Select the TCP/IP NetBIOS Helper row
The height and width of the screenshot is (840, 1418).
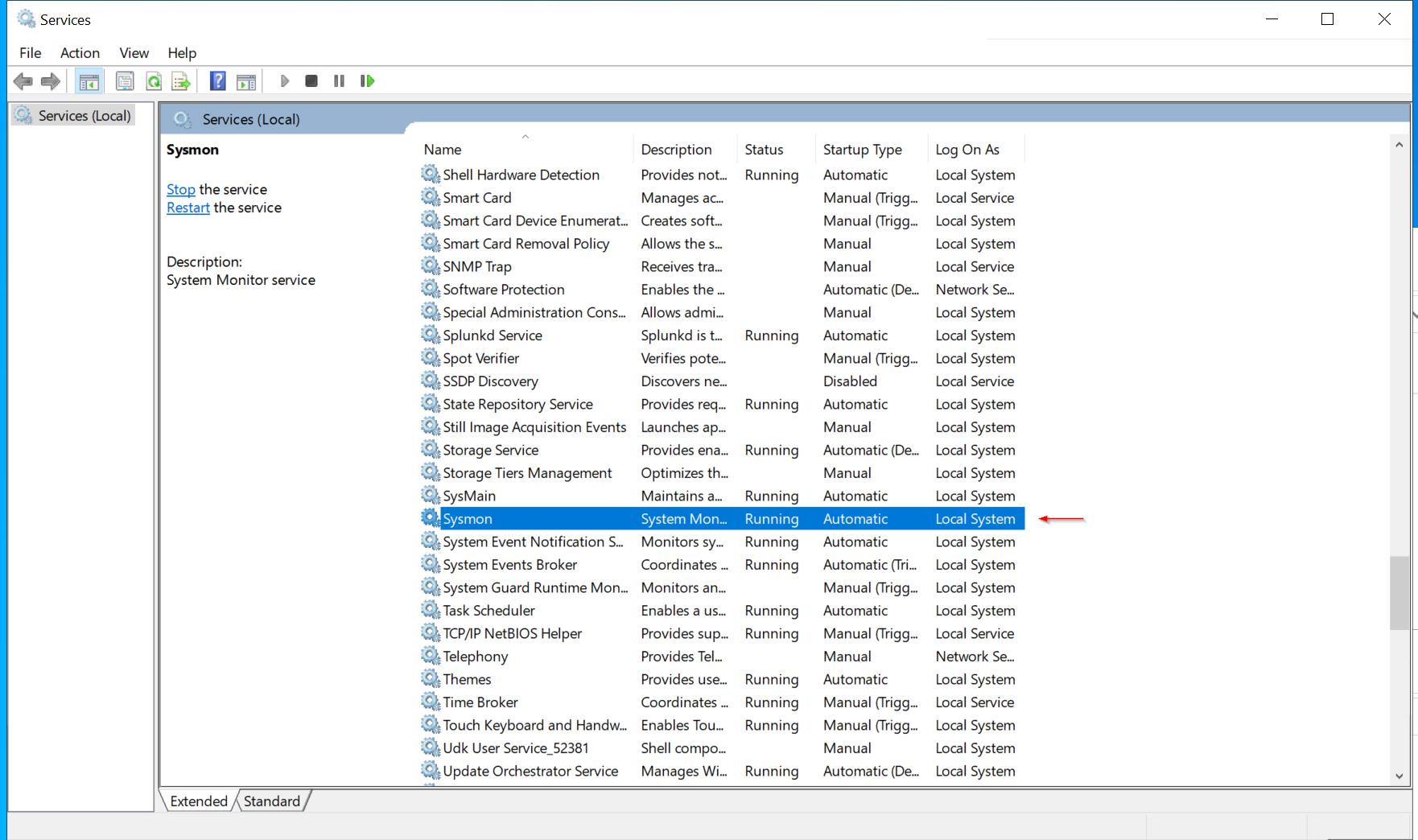(x=722, y=633)
